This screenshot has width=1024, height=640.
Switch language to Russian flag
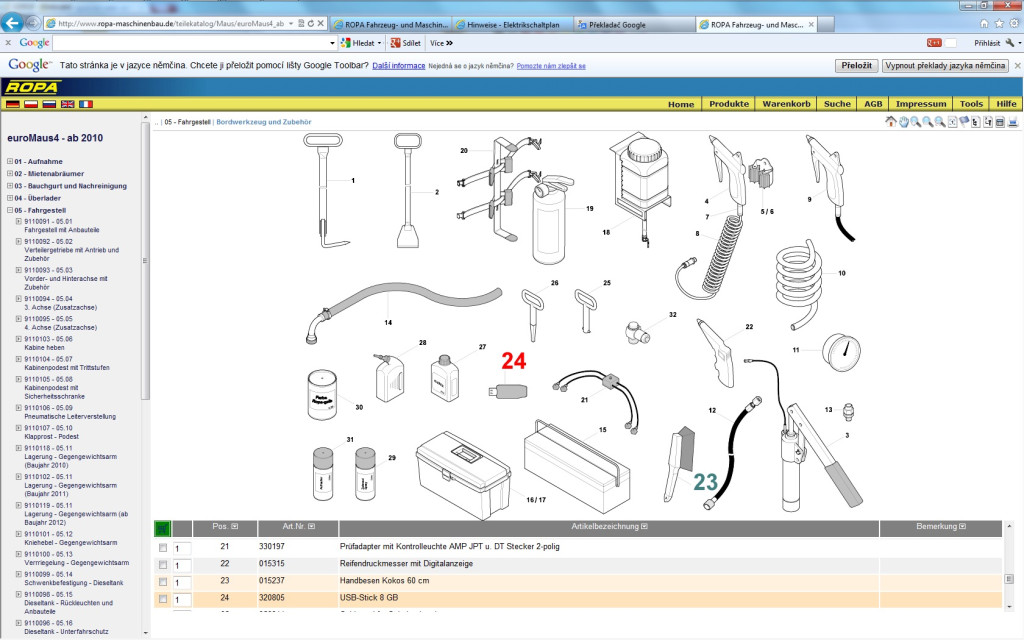[49, 104]
